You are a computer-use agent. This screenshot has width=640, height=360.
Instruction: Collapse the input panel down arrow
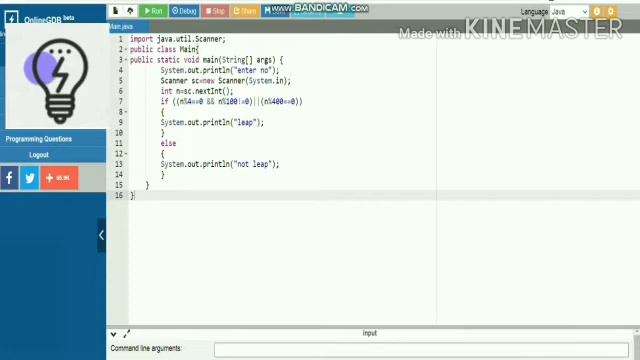pyautogui.click(x=113, y=334)
